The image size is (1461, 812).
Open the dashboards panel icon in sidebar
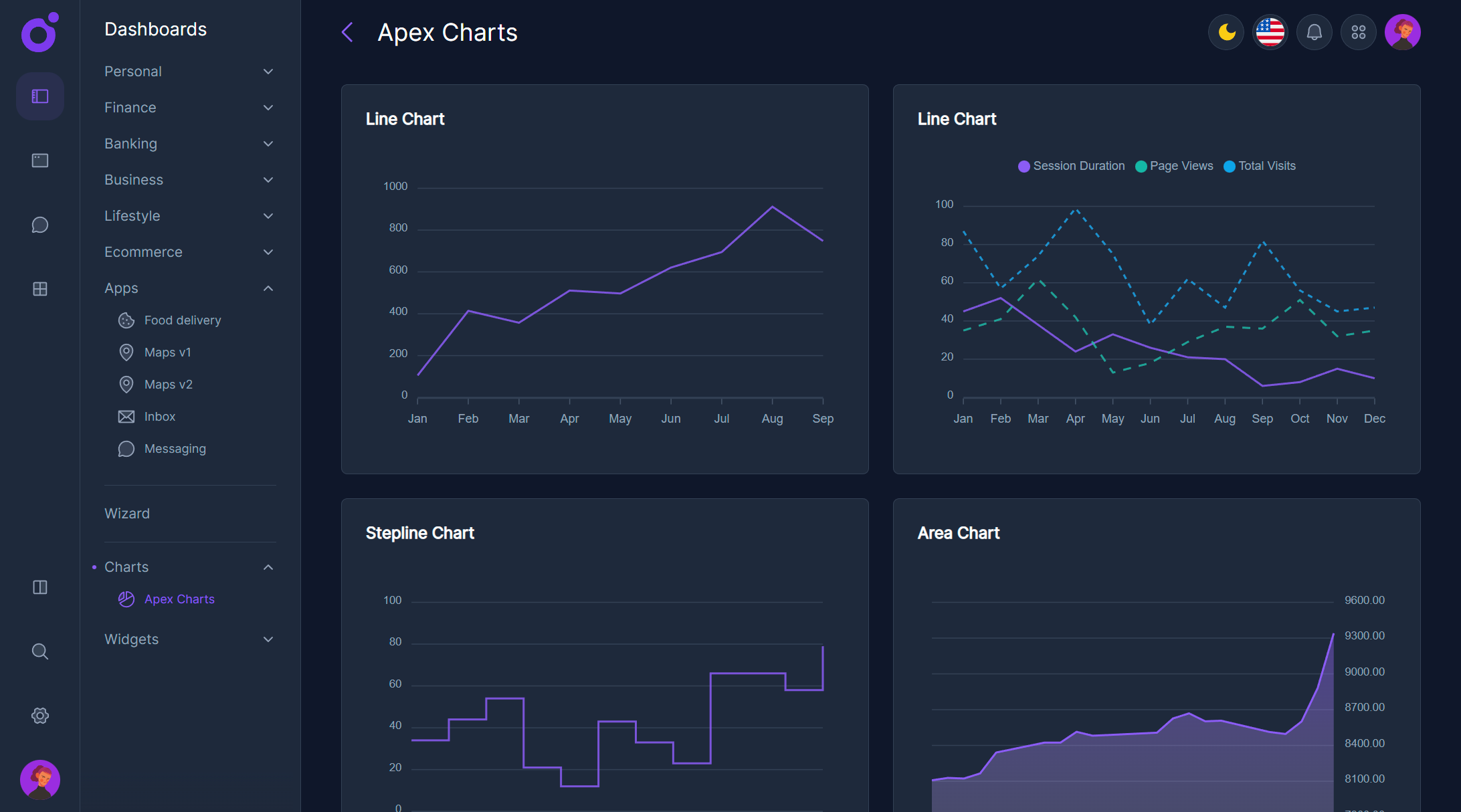point(39,96)
